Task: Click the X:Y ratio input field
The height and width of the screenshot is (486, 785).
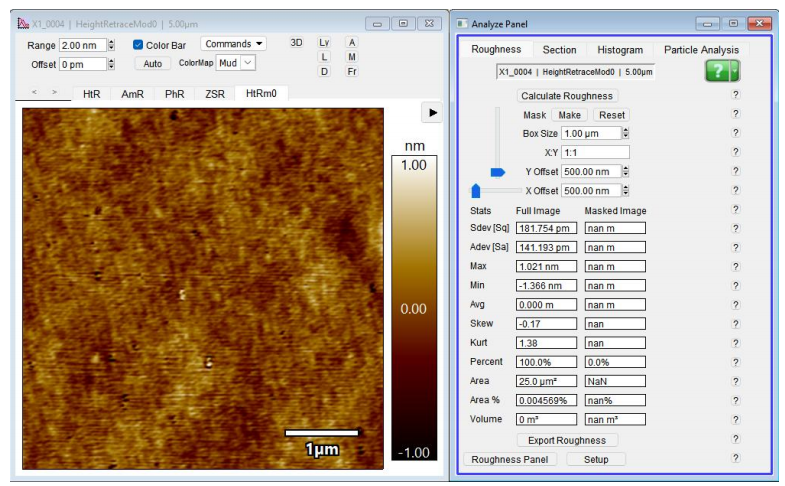Action: [595, 152]
